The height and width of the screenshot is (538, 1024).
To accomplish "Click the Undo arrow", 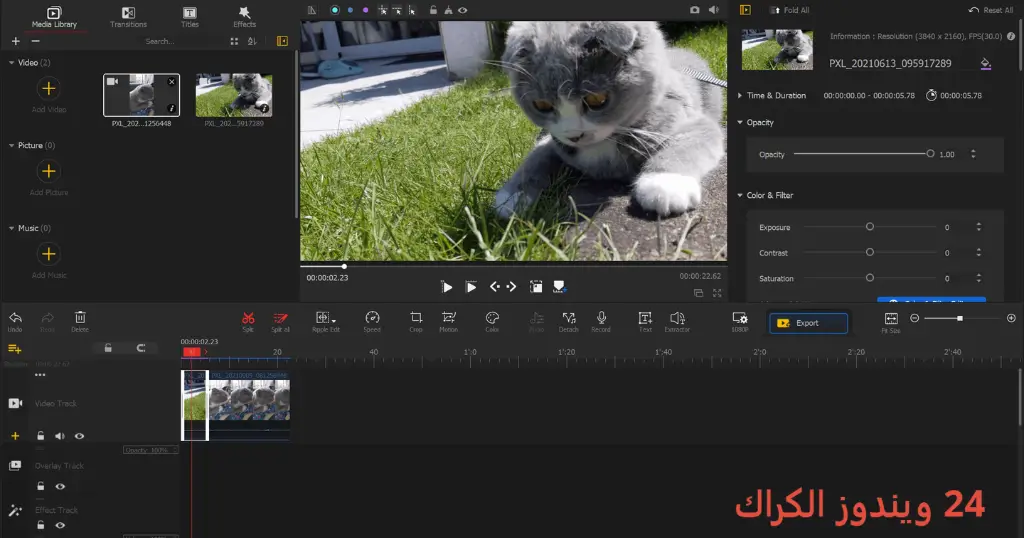I will click(15, 321).
